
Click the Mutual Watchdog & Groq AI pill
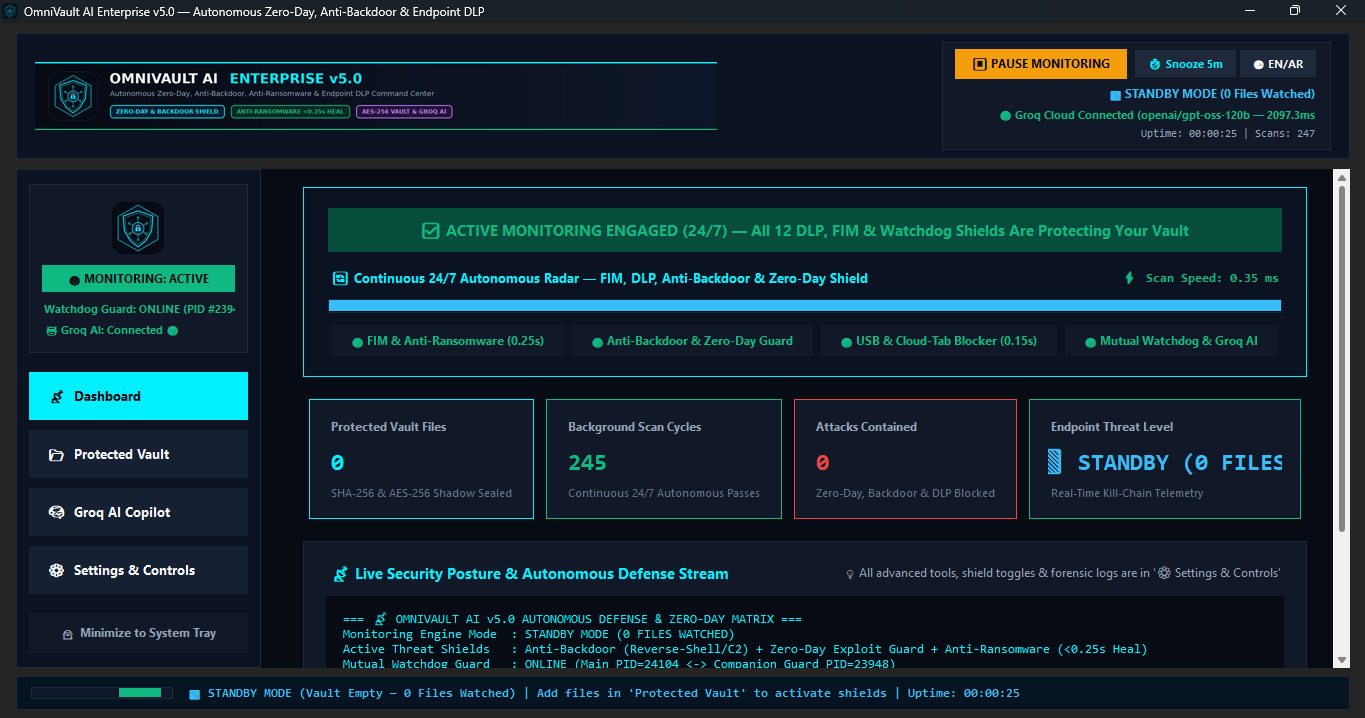point(1171,341)
